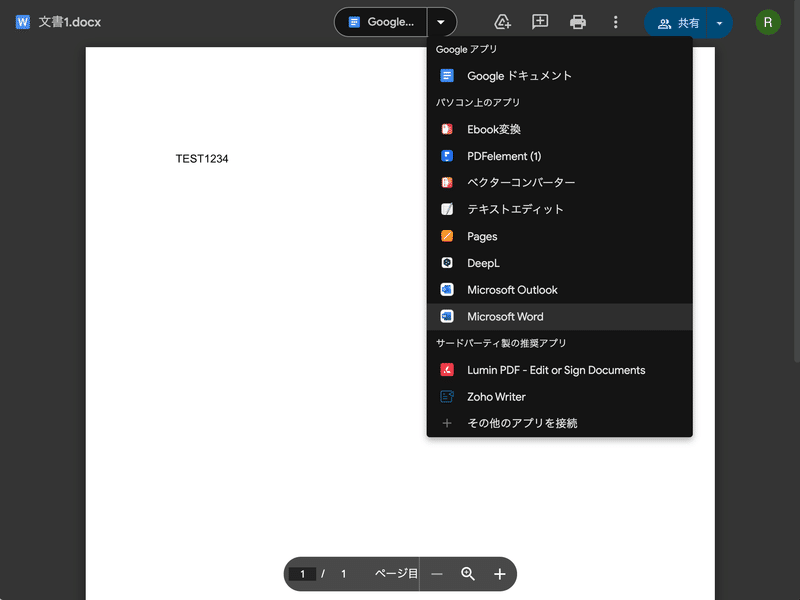This screenshot has width=800, height=600.
Task: Click the 文書1.docx file name
Action: [70, 22]
